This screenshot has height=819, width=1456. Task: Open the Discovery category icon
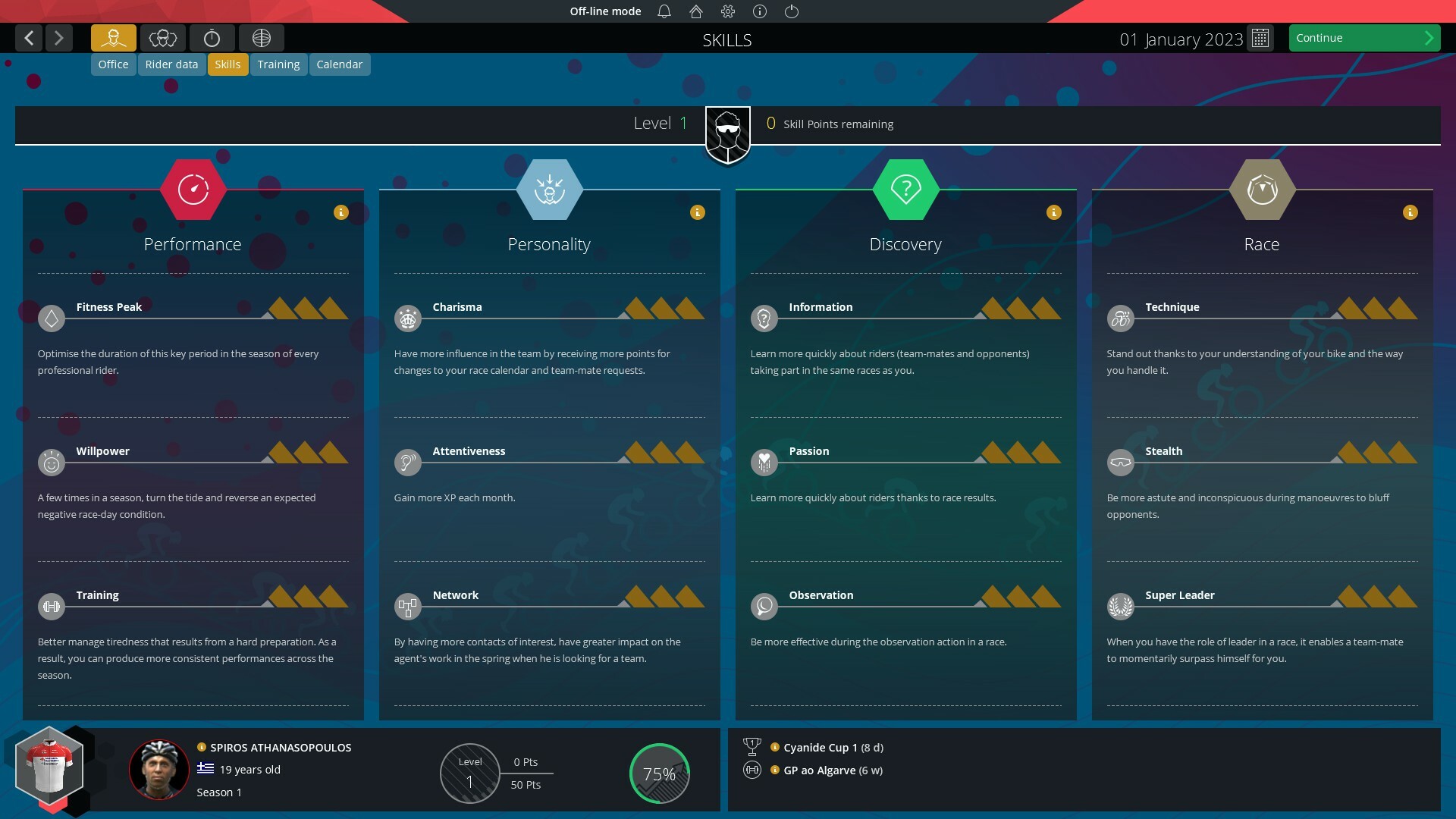pos(904,188)
